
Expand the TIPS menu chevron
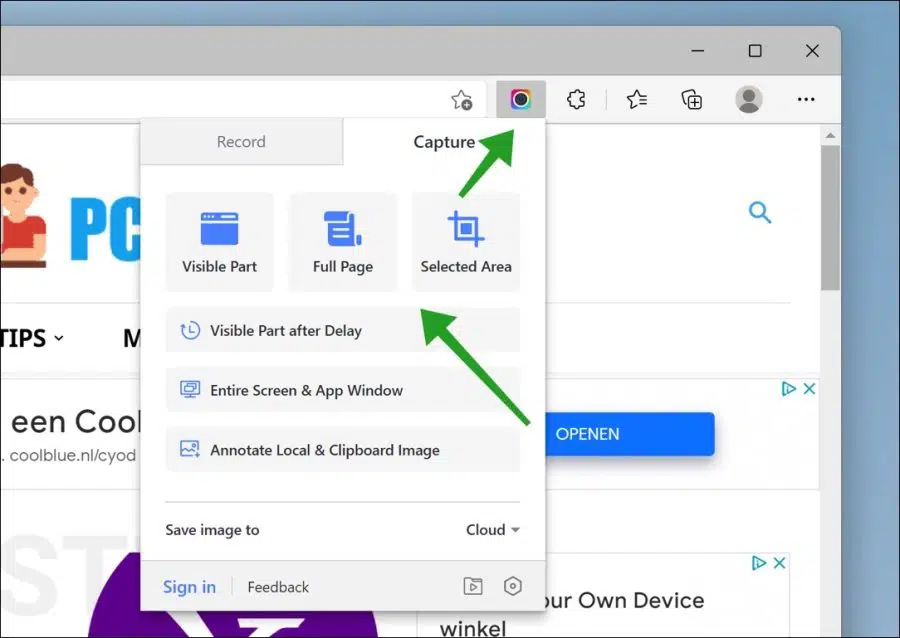pos(59,339)
